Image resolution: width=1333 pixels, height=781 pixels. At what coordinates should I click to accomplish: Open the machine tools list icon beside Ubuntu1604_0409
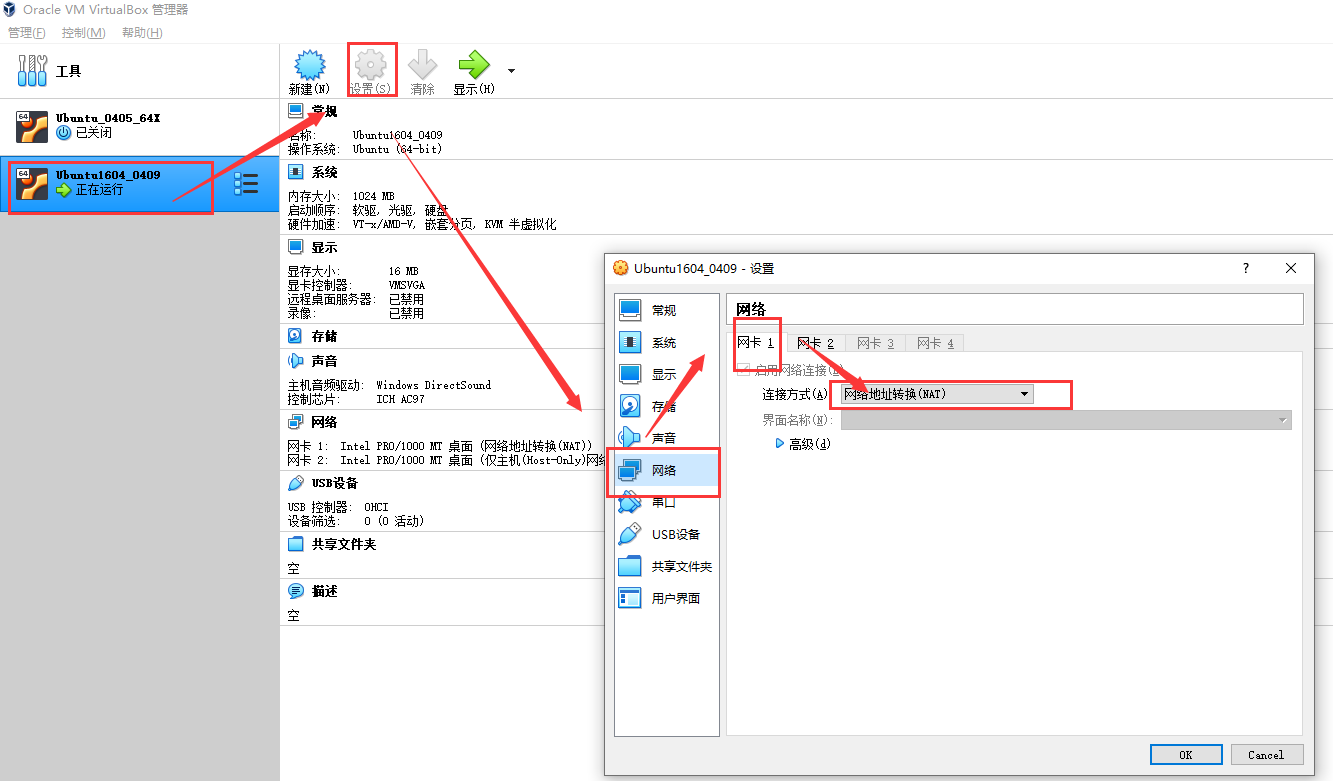pyautogui.click(x=246, y=183)
